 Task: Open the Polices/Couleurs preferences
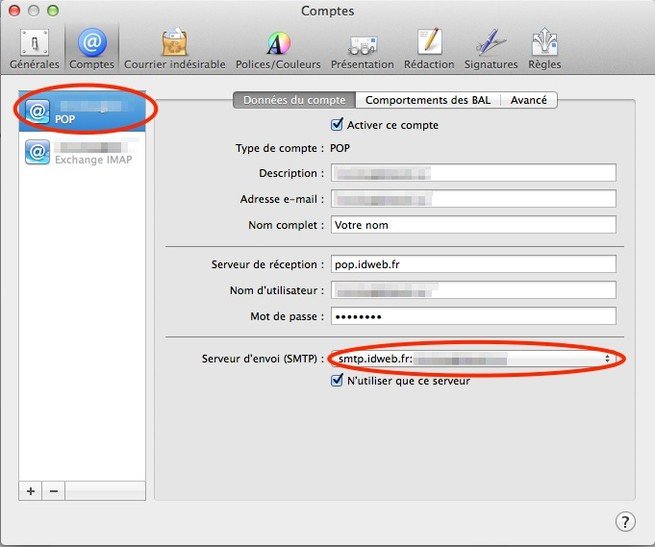277,48
